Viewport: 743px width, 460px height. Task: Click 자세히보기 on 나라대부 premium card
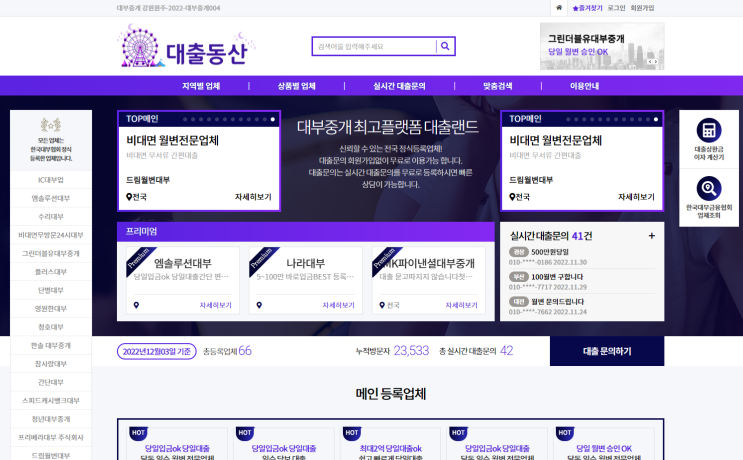(338, 305)
